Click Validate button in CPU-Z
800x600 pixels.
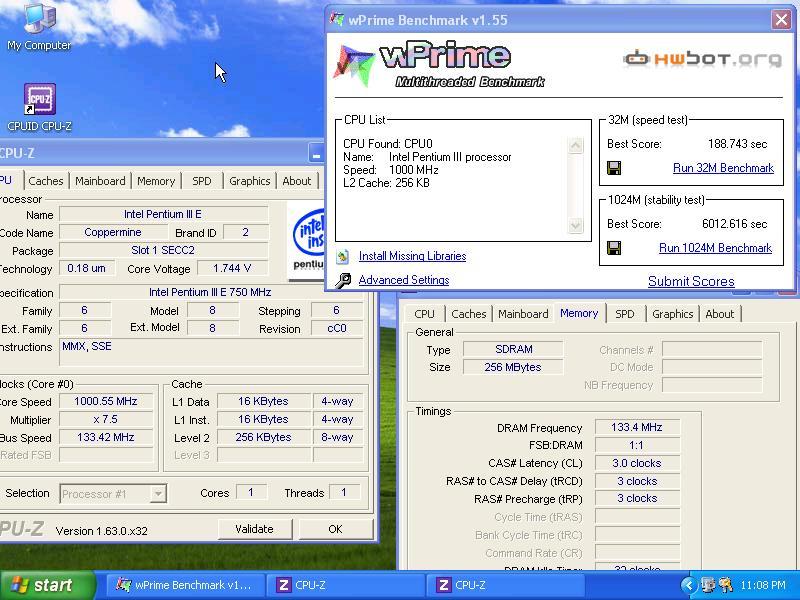[255, 529]
